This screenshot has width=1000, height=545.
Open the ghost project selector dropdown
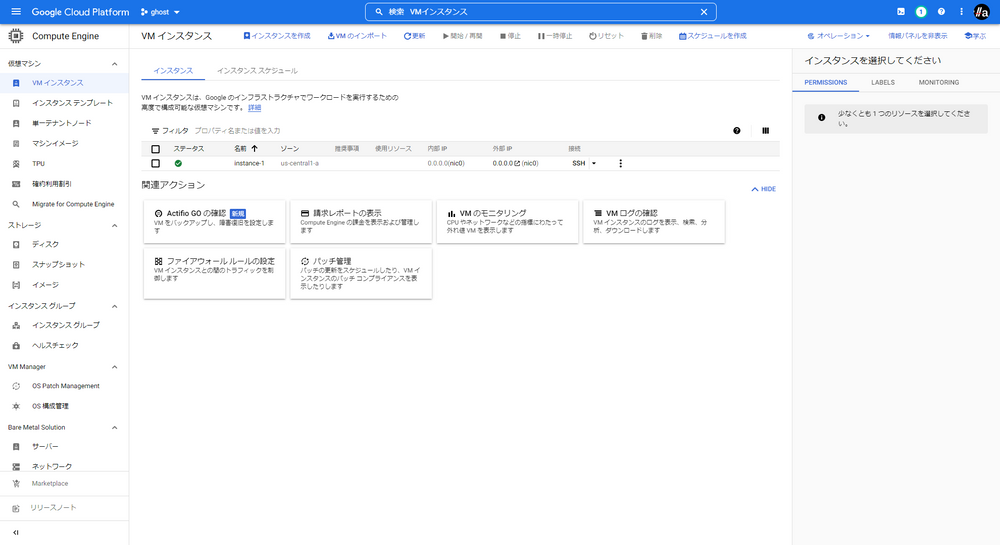159,12
